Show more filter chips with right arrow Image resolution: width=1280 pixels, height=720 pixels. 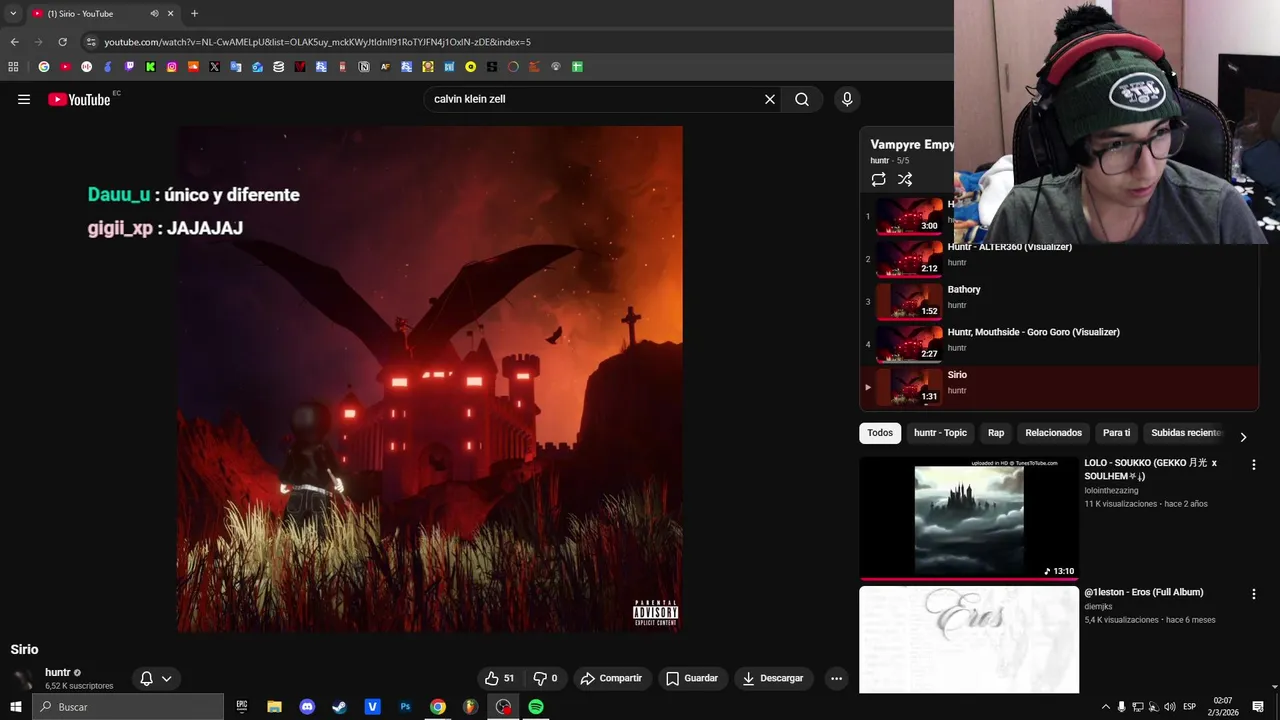point(1243,437)
